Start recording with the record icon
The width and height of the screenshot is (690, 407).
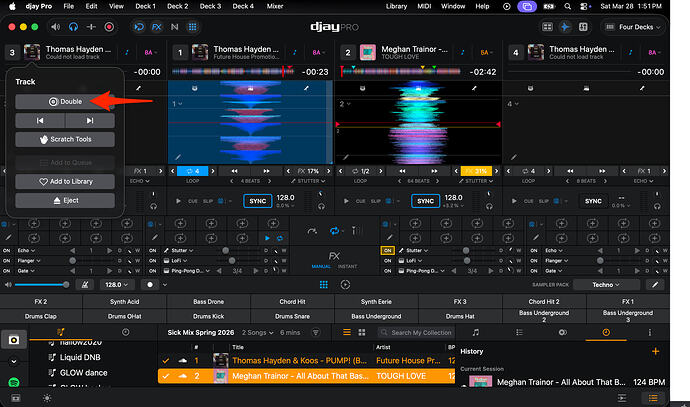pyautogui.click(x=109, y=27)
